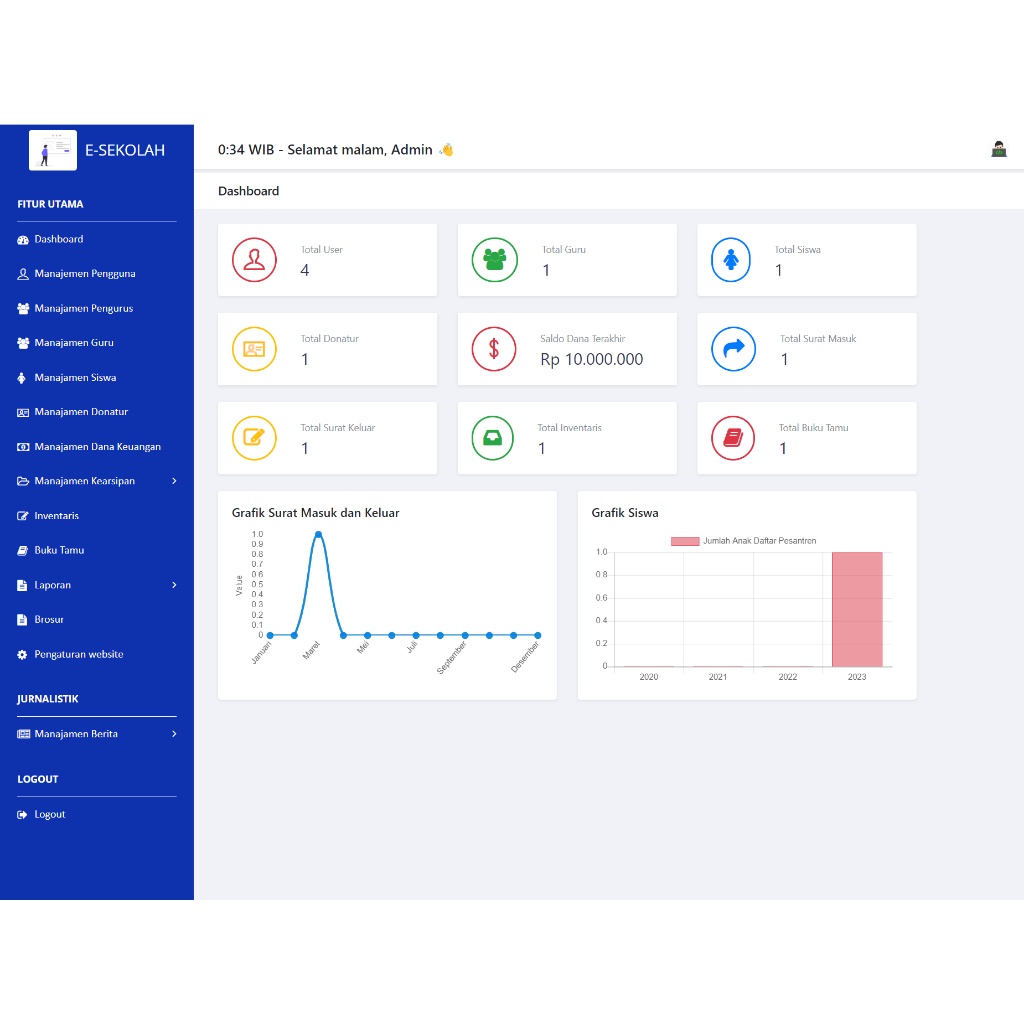Click the Manajamen Guru group icon
The width and height of the screenshot is (1024, 1024).
pyautogui.click(x=23, y=344)
